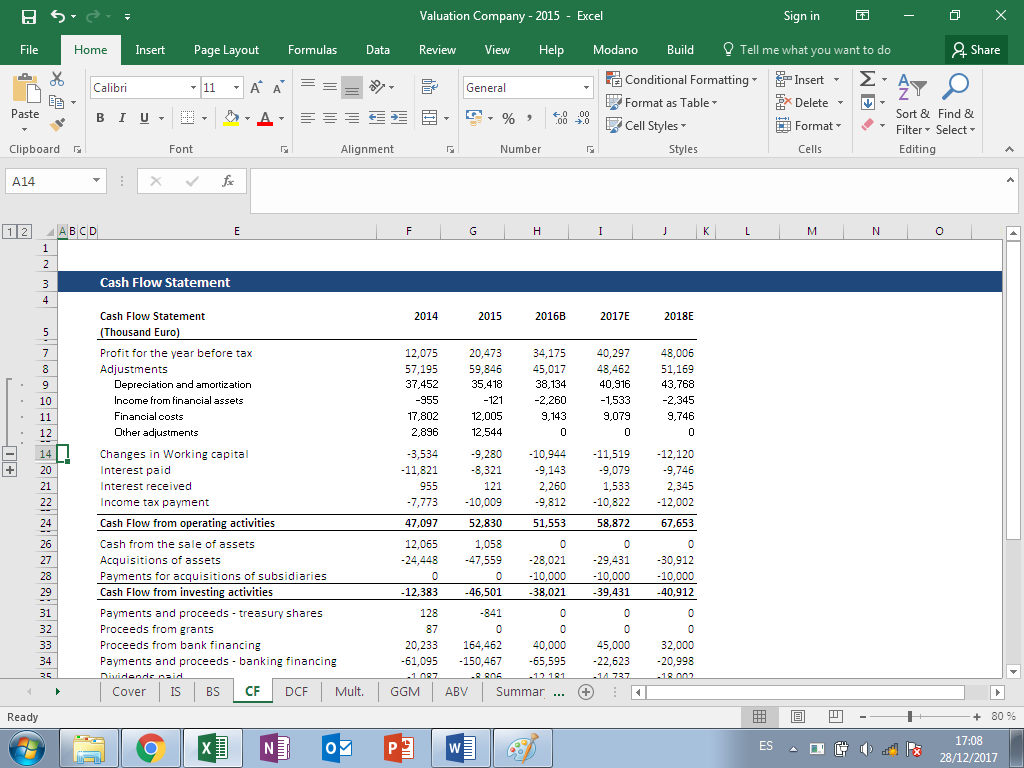Open Cell Styles gallery
The width and height of the screenshot is (1024, 768).
[648, 125]
